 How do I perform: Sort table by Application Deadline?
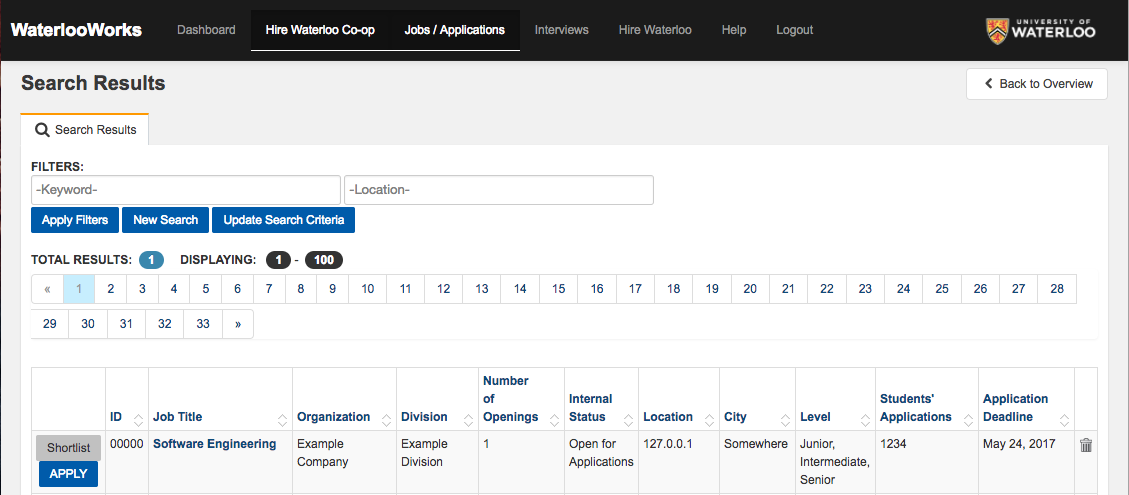click(1064, 419)
